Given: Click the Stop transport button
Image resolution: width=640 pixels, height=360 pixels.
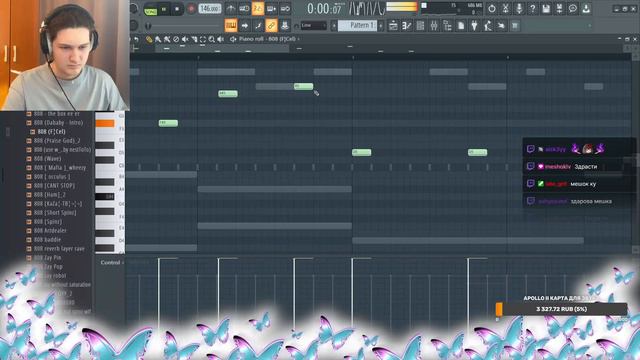Looking at the screenshot, I should click(177, 9).
